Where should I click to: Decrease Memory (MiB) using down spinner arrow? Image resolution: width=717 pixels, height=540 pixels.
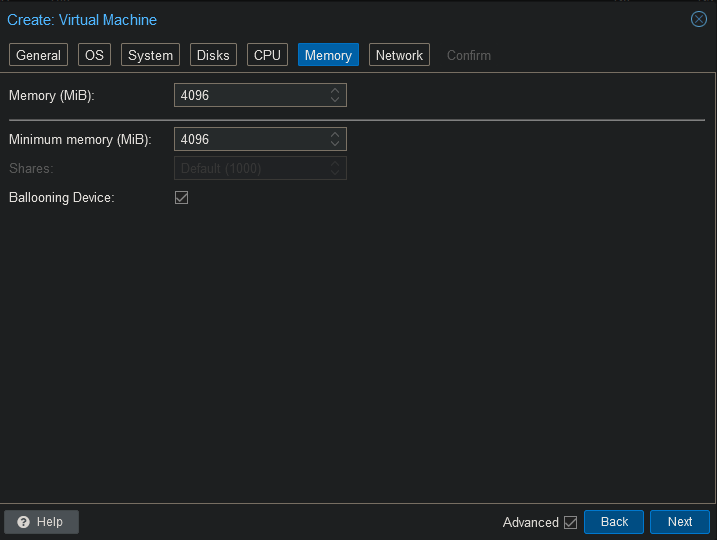tap(336, 101)
